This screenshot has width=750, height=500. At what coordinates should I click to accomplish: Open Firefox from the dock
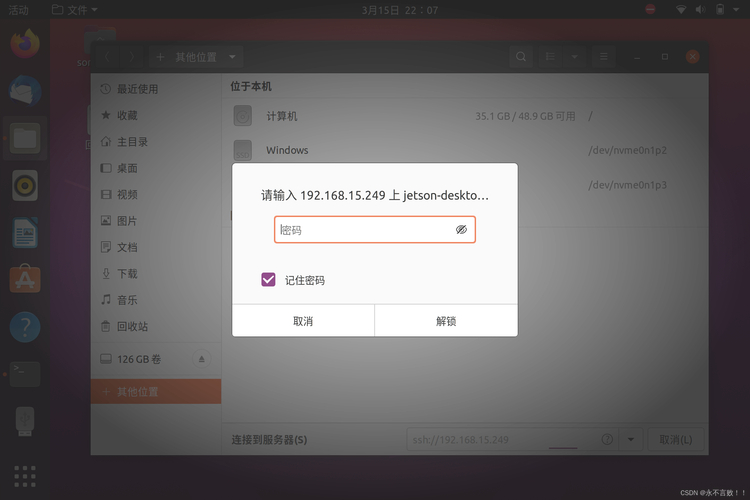point(25,44)
